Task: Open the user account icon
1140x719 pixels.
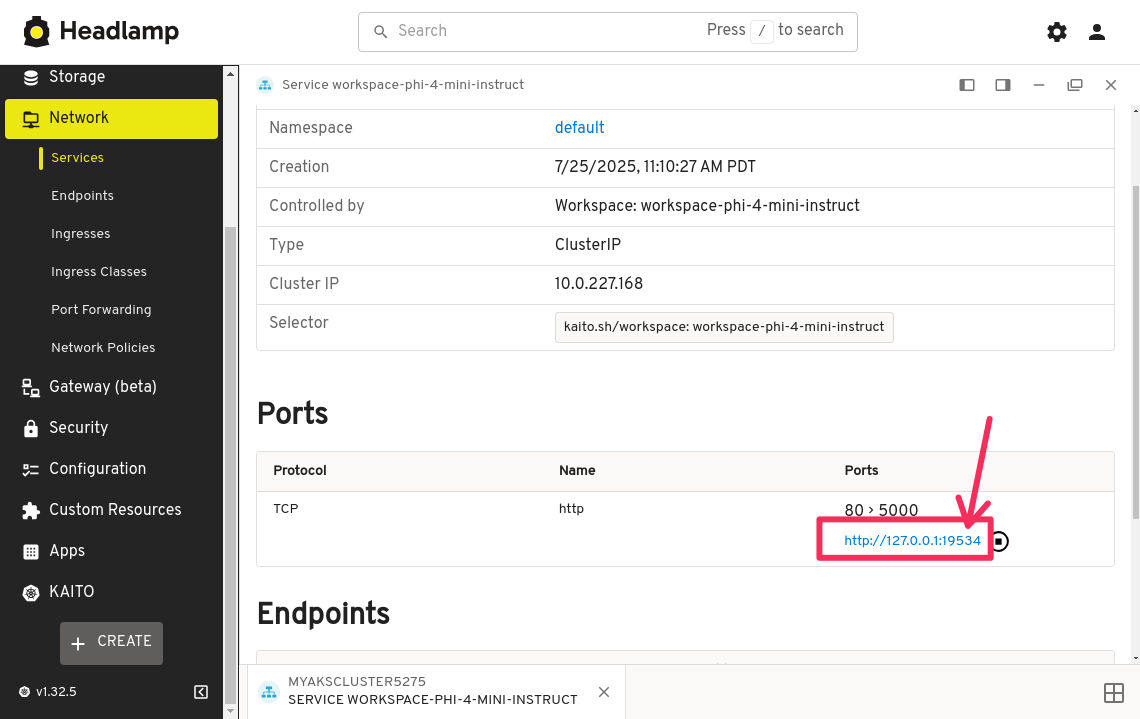Action: (x=1097, y=32)
